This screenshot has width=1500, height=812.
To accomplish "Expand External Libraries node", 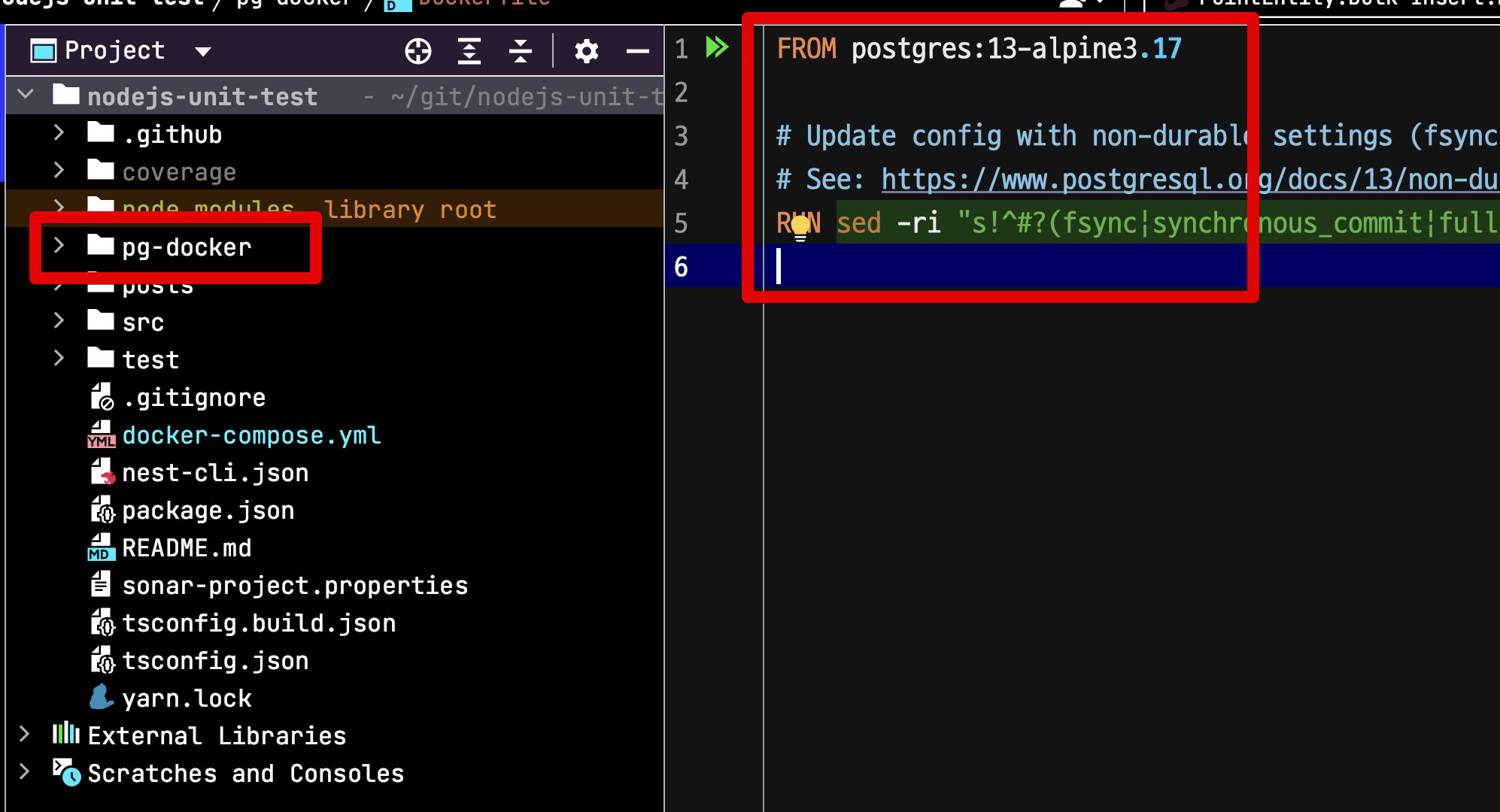I will [24, 734].
